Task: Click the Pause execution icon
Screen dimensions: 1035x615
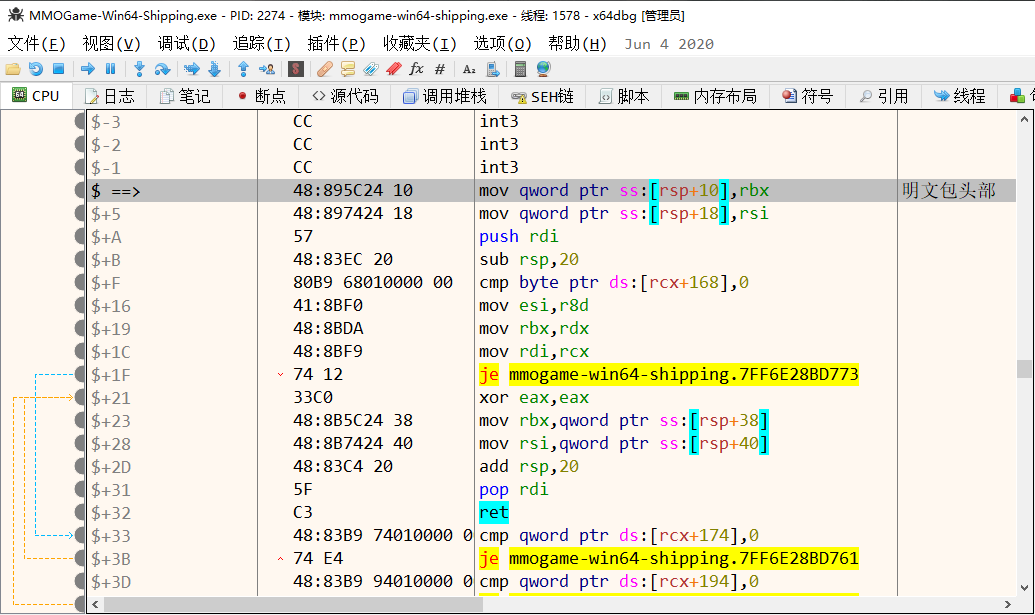Action: coord(111,69)
